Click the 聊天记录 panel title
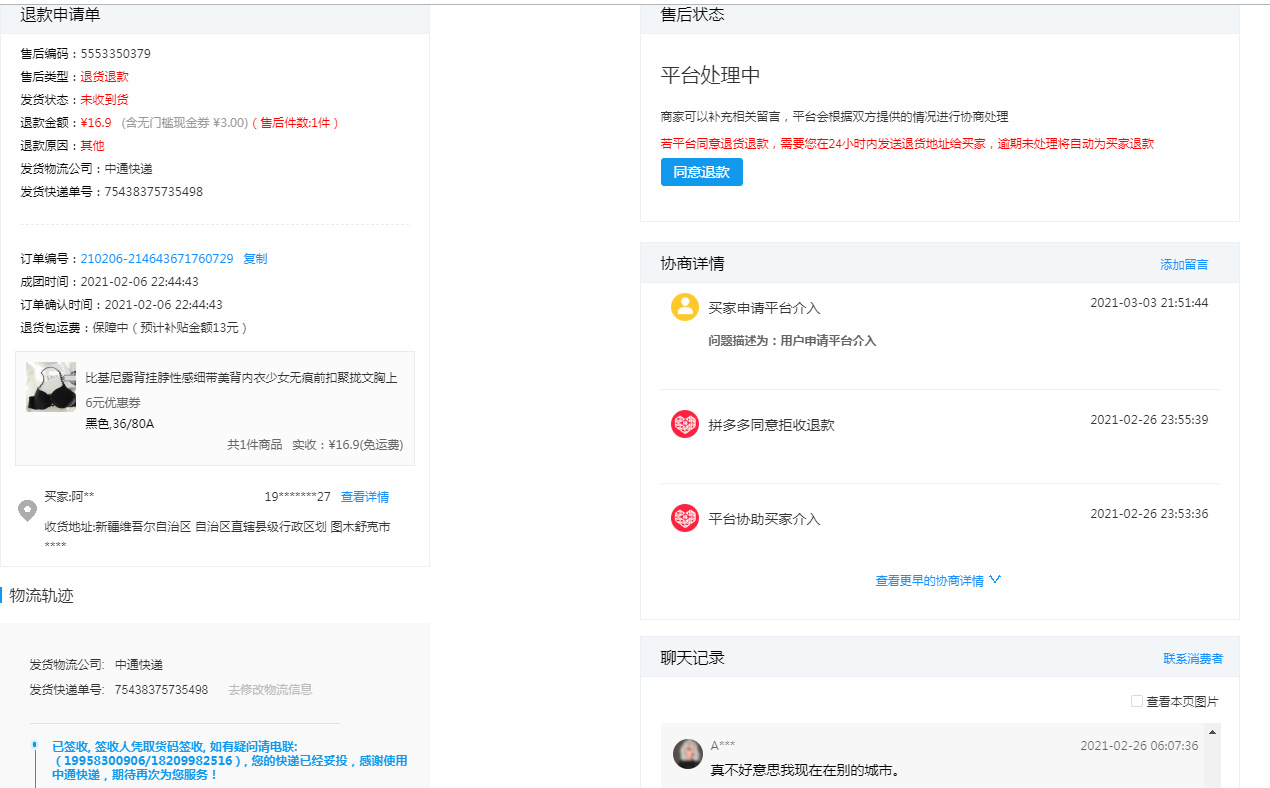 (x=692, y=657)
